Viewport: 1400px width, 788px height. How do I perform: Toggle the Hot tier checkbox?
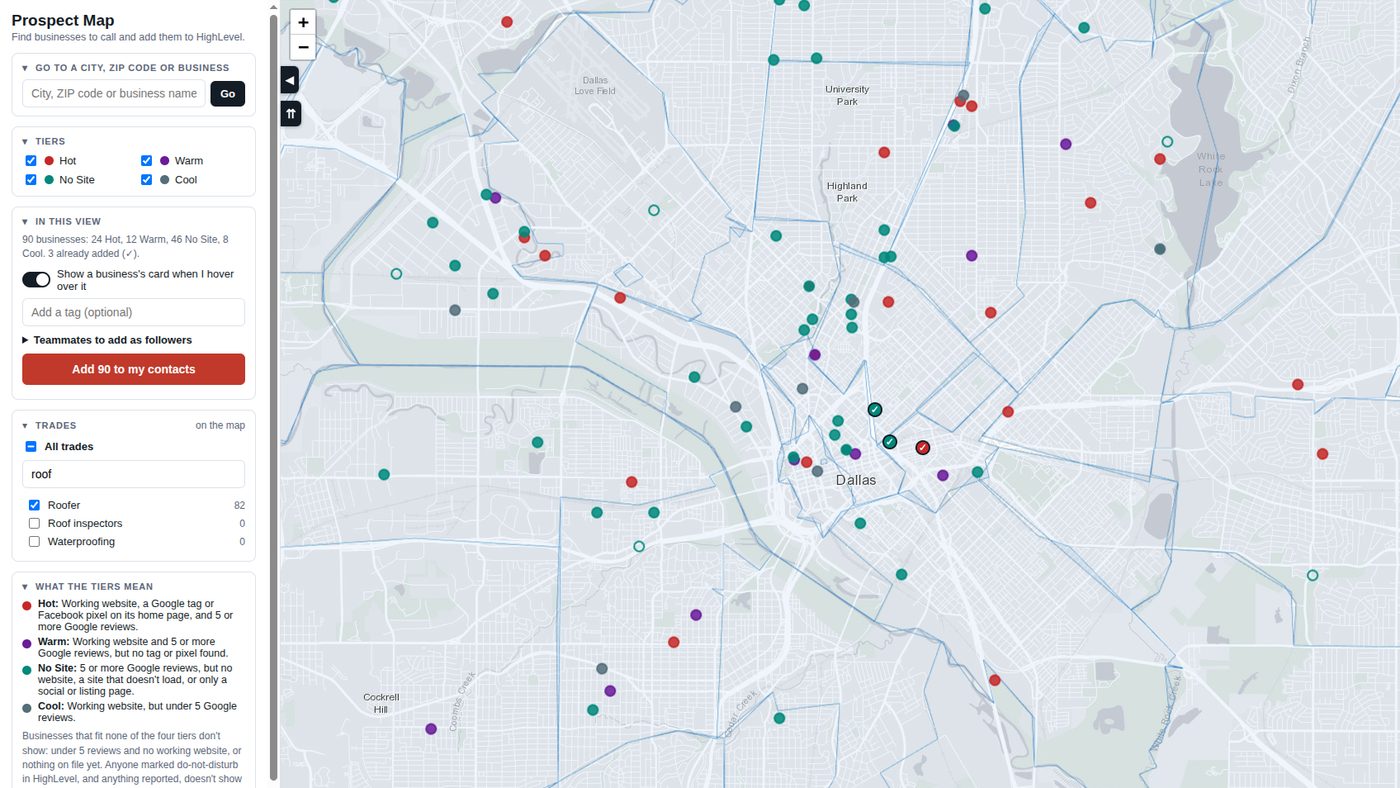coord(31,161)
